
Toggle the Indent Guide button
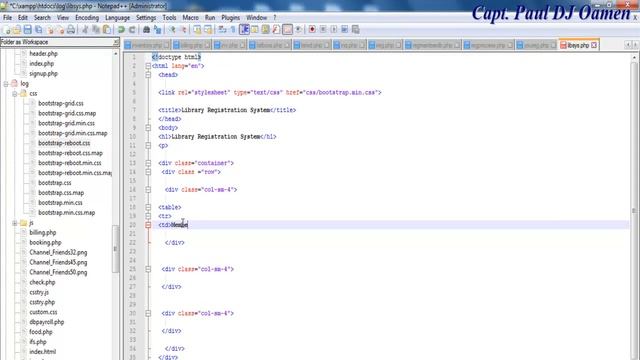[x=244, y=29]
